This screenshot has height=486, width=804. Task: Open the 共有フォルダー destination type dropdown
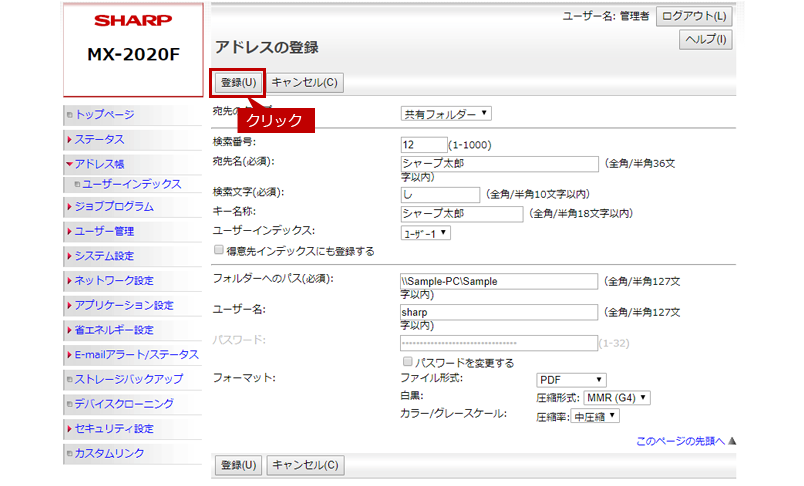tap(445, 113)
